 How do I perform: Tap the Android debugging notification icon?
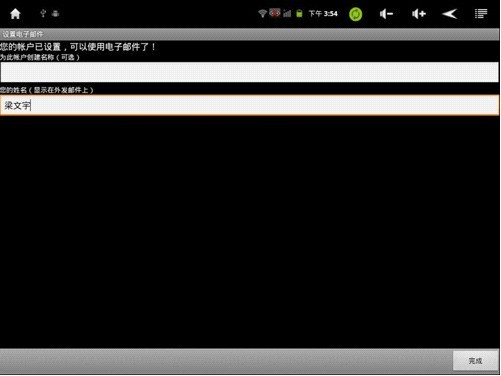[56, 13]
